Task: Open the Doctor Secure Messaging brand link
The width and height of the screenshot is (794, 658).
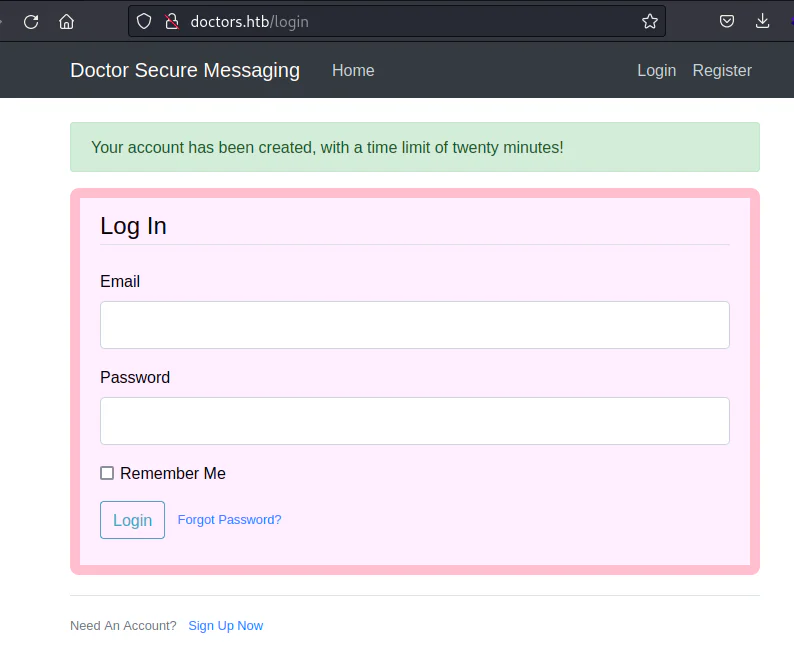Action: 185,70
